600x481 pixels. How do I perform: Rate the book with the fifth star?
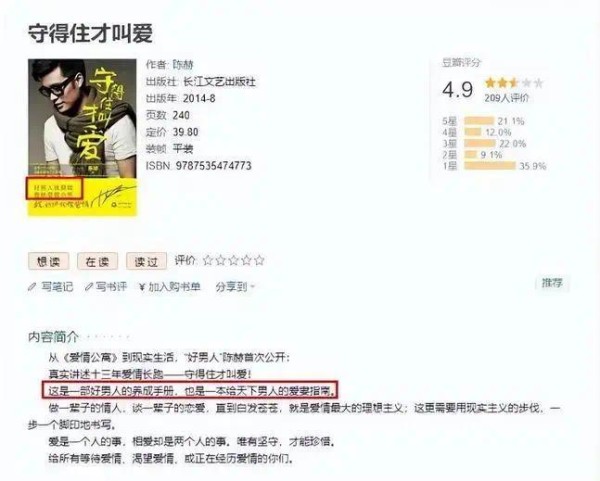tap(259, 261)
